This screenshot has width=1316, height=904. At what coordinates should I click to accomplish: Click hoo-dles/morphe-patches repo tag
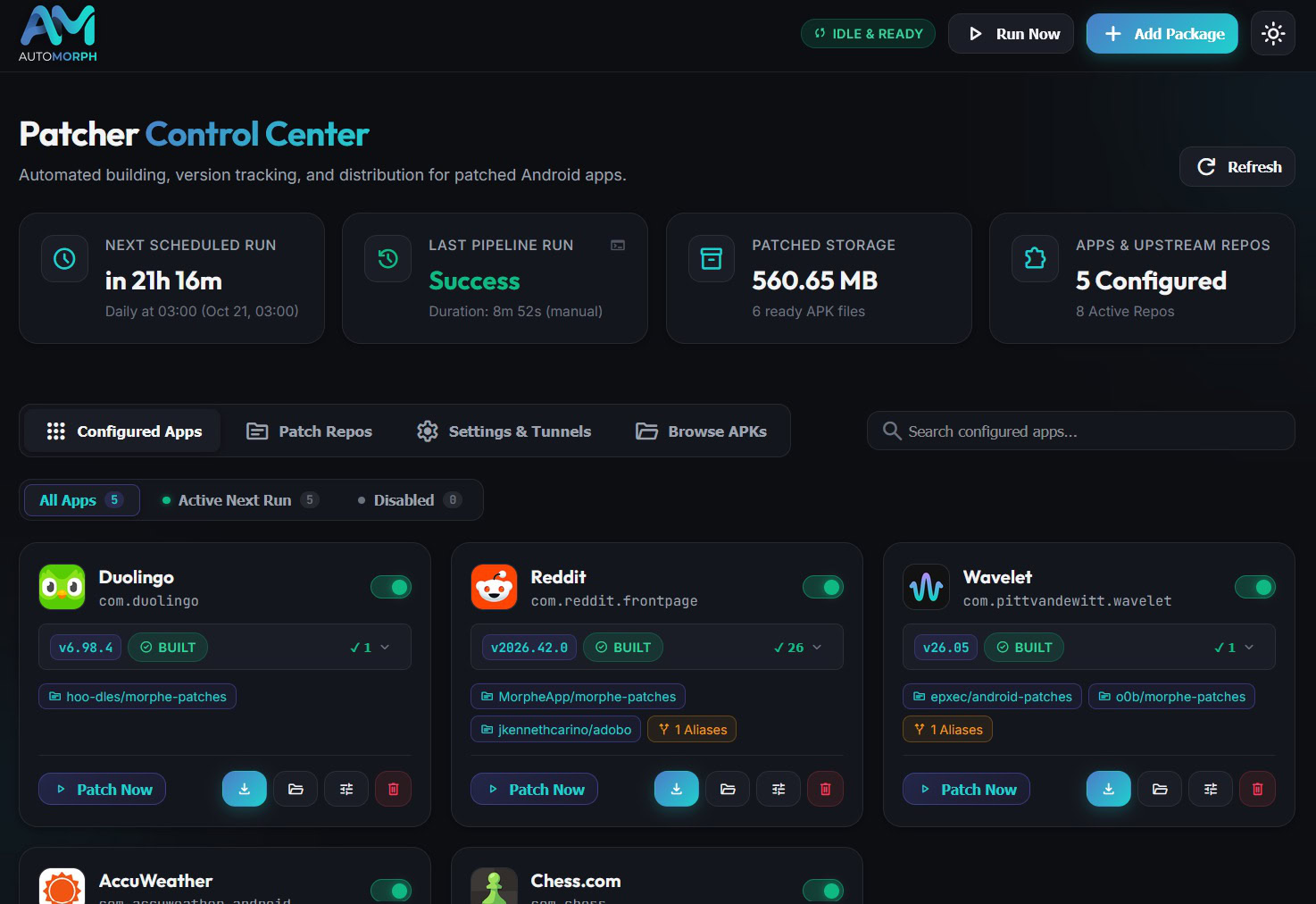[137, 697]
